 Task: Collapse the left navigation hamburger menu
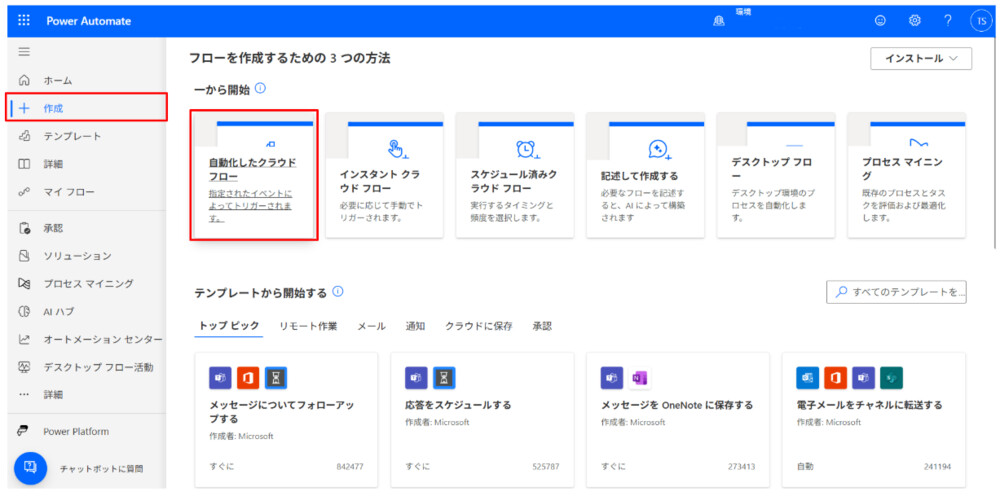tap(24, 52)
